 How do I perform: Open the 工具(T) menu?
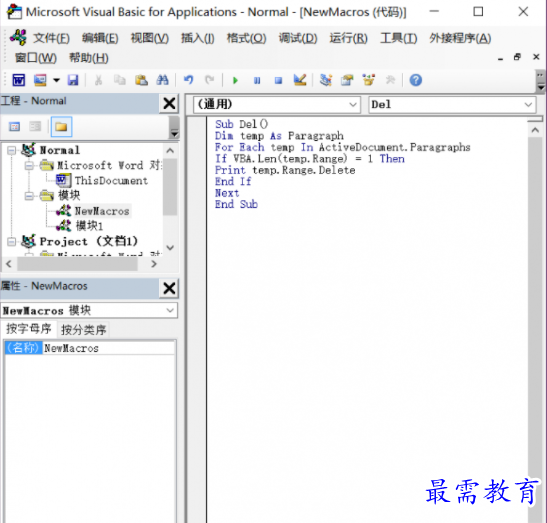(x=398, y=38)
